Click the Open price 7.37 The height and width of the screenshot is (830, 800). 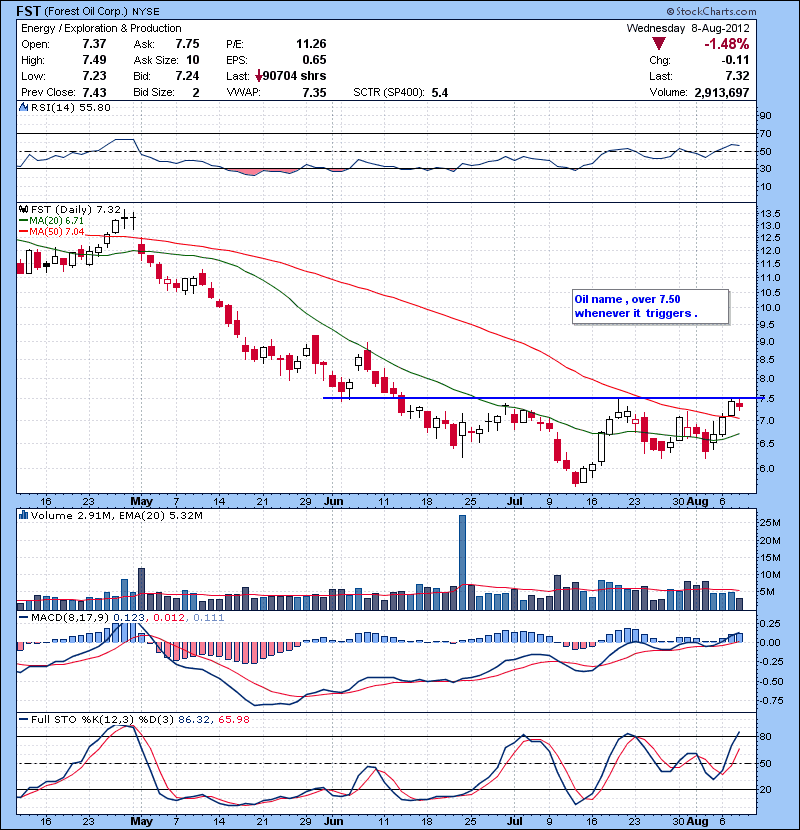coord(94,44)
